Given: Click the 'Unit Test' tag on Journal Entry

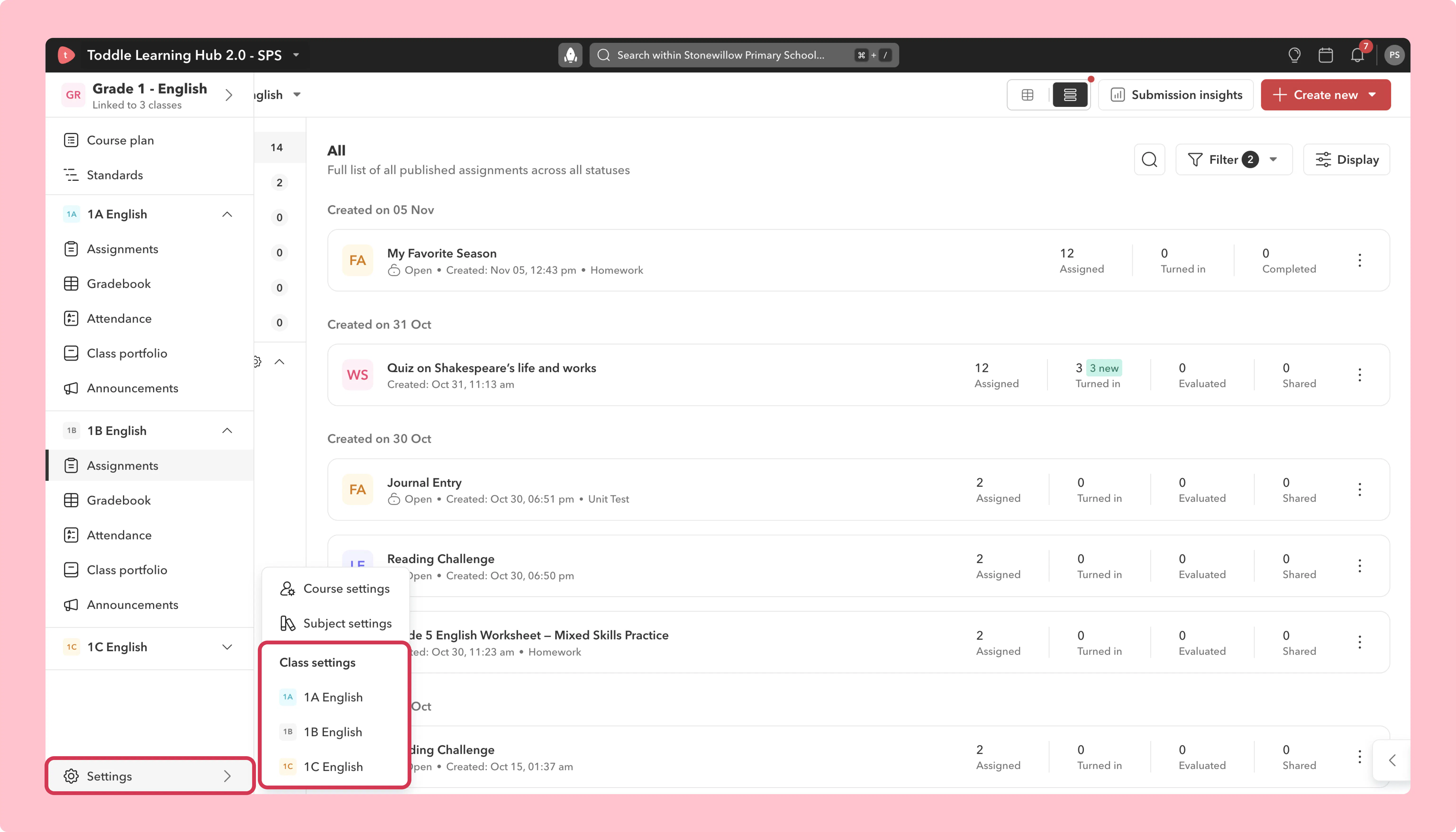Looking at the screenshot, I should 609,499.
